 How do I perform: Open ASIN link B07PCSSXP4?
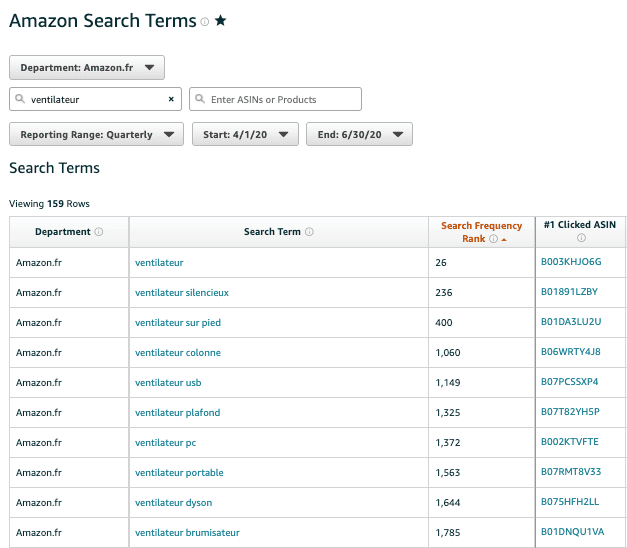[570, 383]
